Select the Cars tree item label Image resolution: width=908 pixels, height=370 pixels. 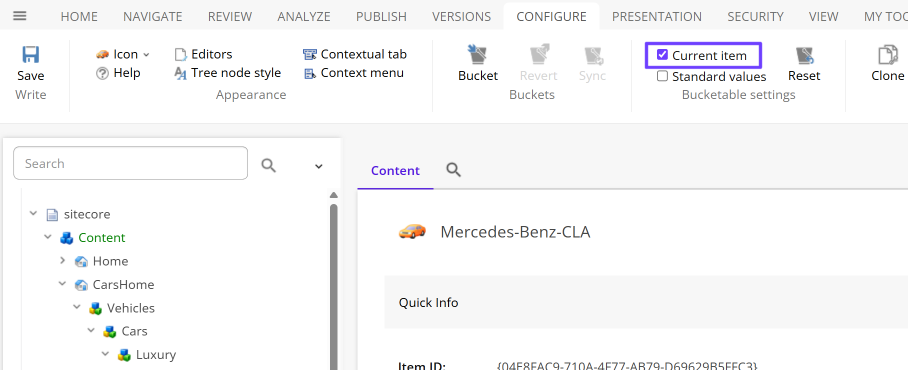point(134,331)
